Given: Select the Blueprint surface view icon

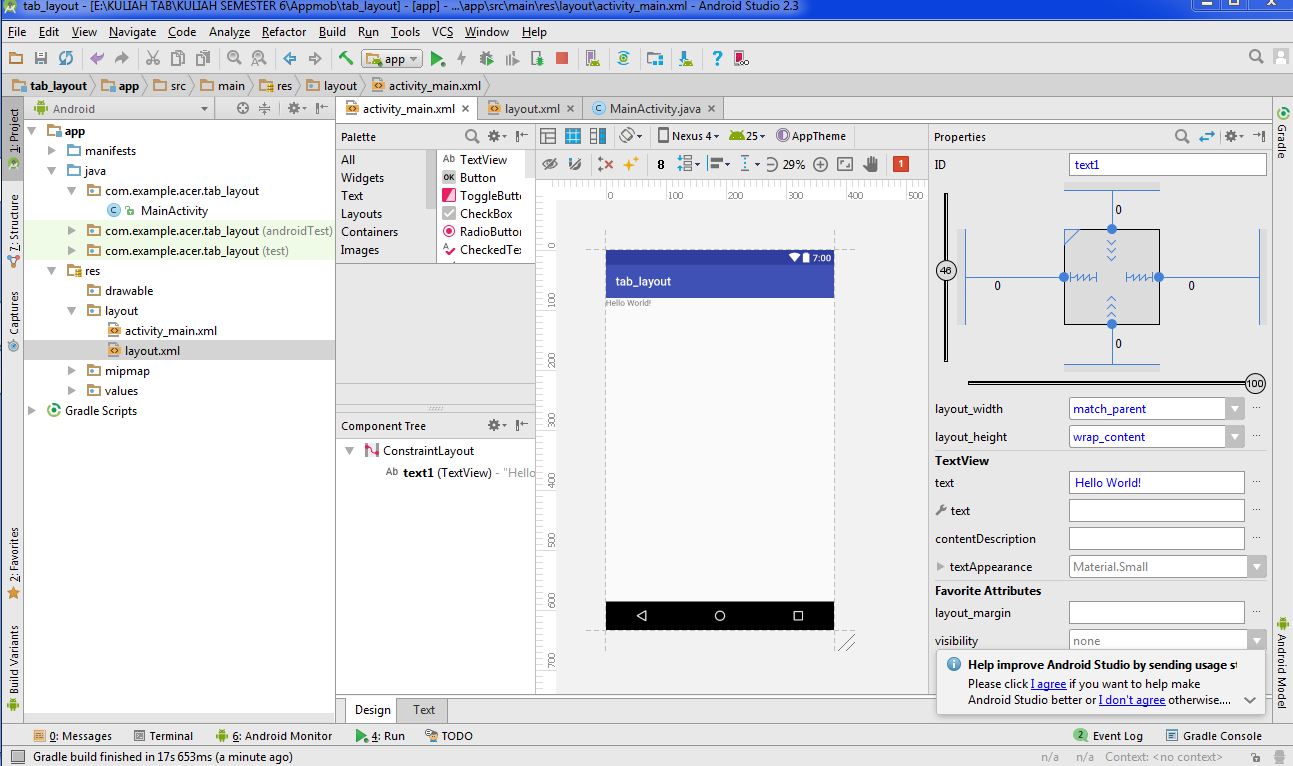Looking at the screenshot, I should [x=573, y=136].
